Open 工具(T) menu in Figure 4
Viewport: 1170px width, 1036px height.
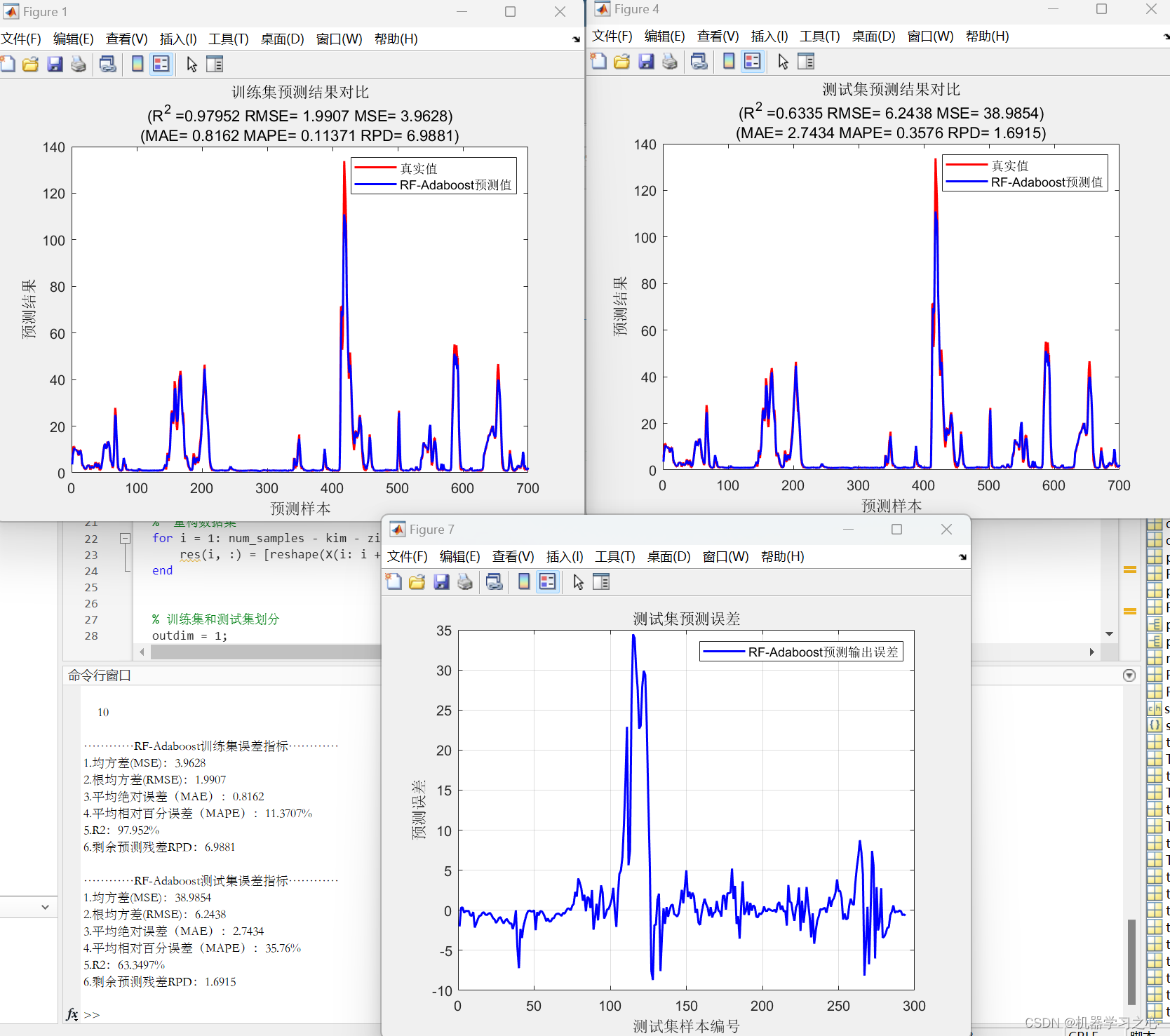point(820,36)
